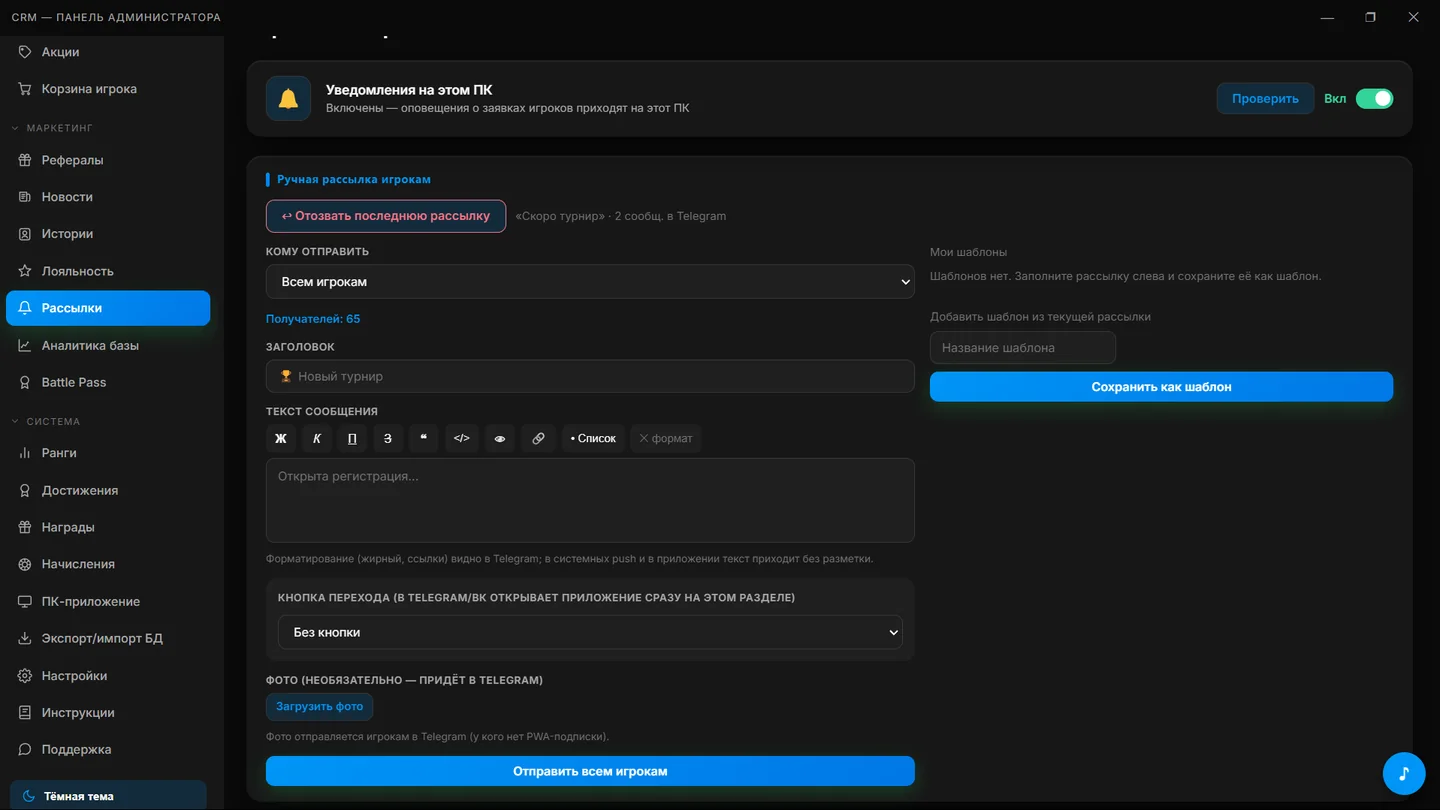
Task: Click the gift icon beside Рефералы
Action: coord(25,160)
